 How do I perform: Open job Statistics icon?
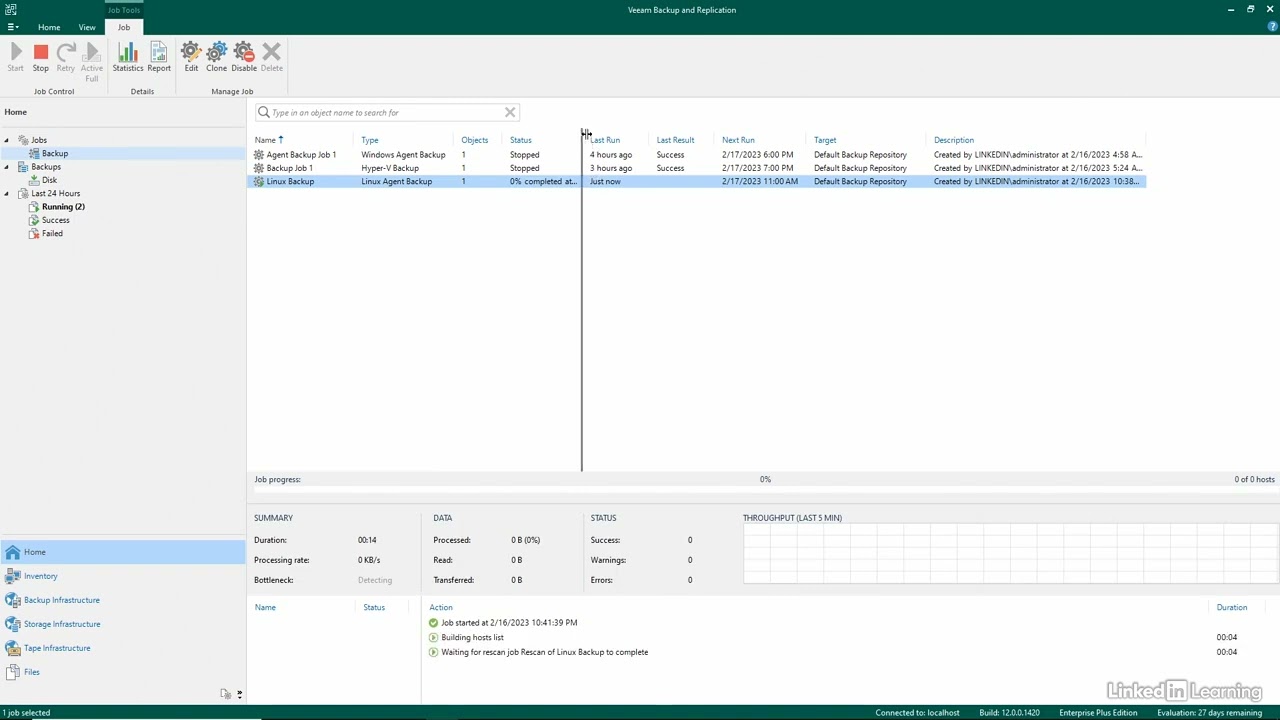(x=128, y=52)
